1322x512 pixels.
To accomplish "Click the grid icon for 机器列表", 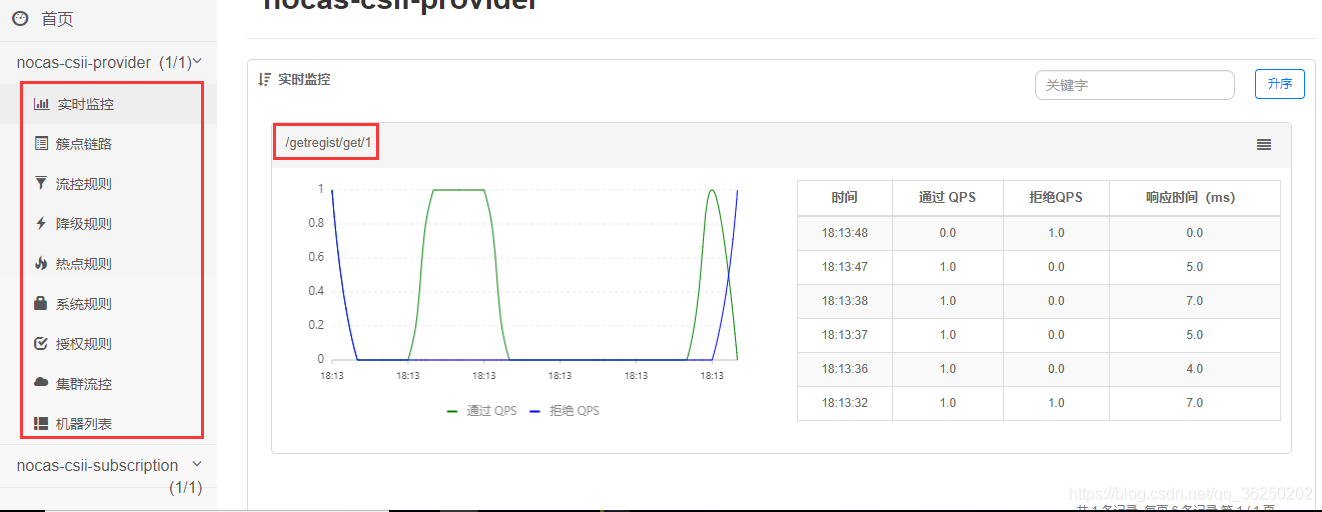I will 41,423.
